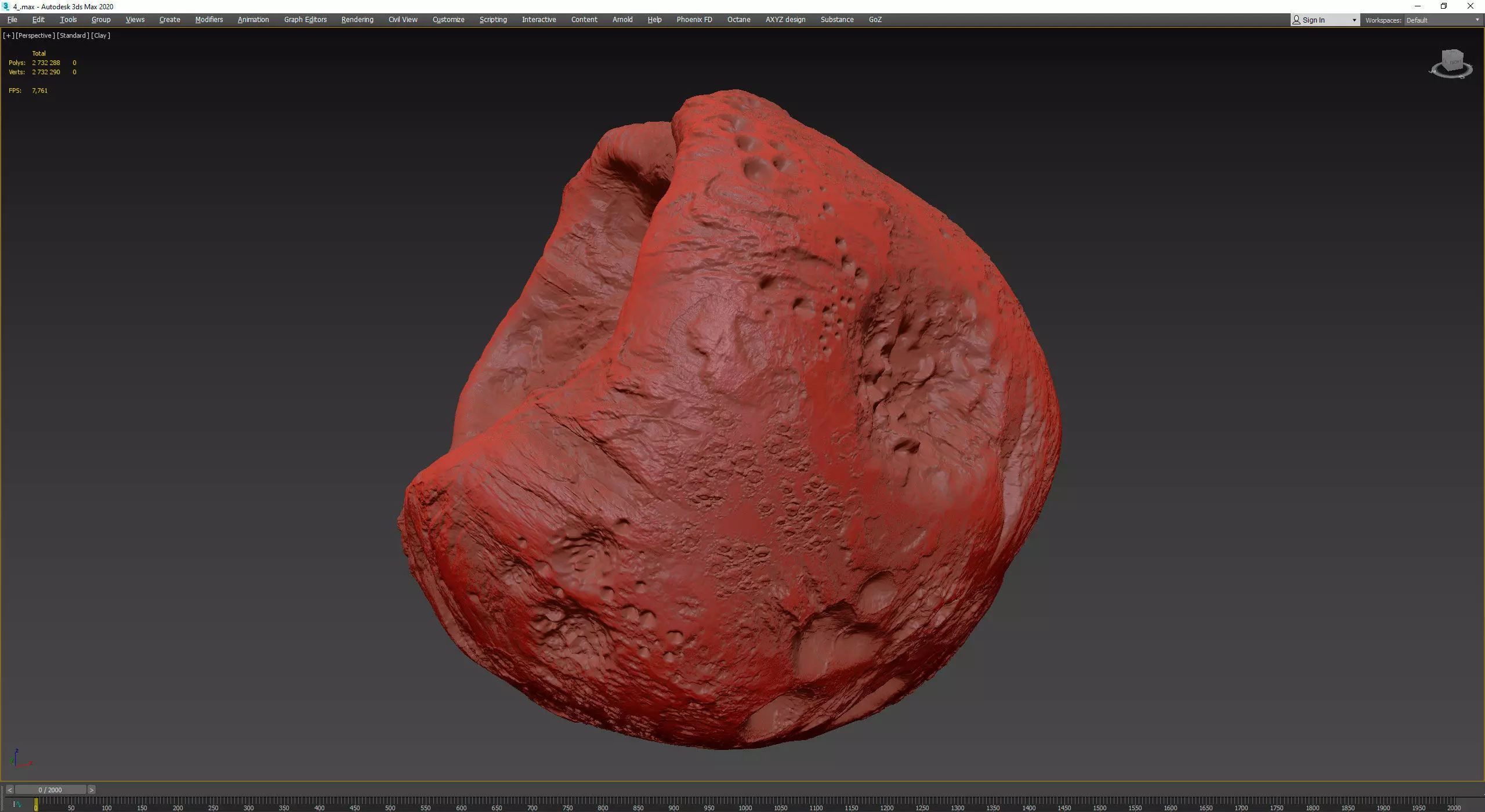Open the Content menu
This screenshot has width=1485, height=812.
[584, 20]
